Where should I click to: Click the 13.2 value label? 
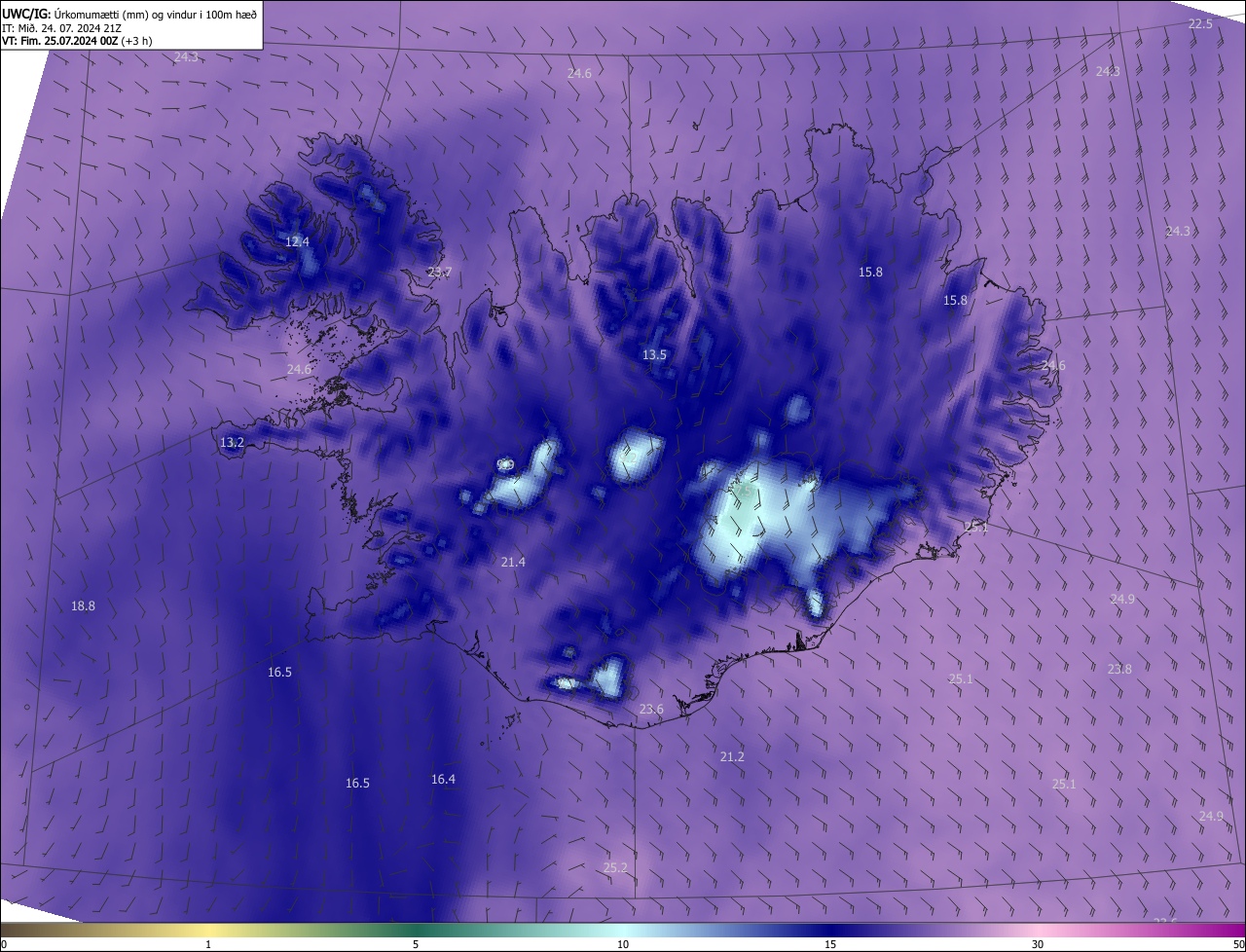pos(232,442)
